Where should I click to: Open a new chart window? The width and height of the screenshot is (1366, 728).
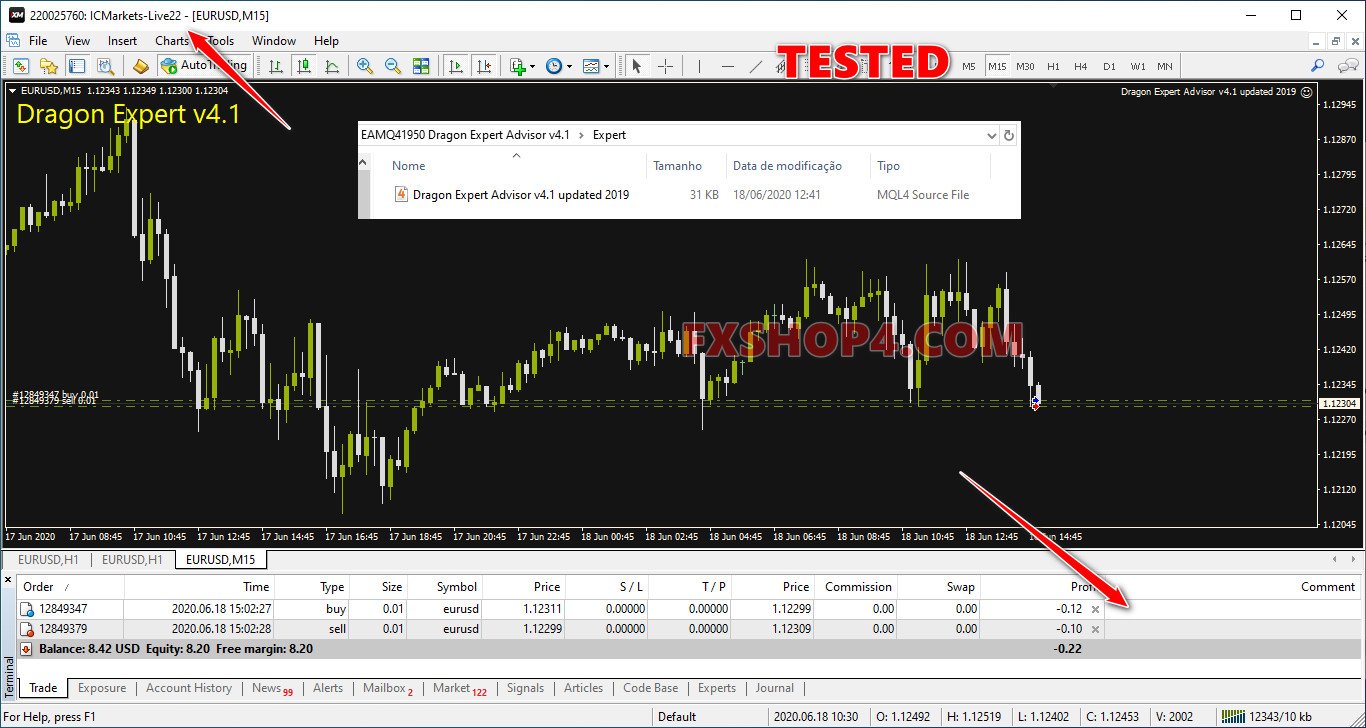point(38,41)
